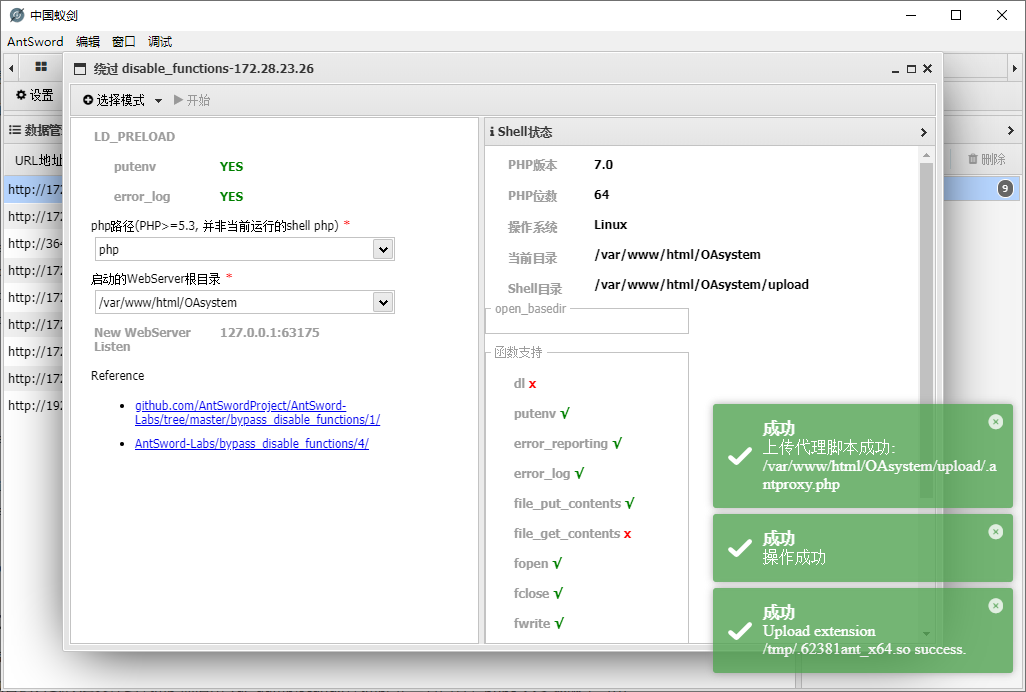Image resolution: width=1026 pixels, height=692 pixels.
Task: Click the 设置 settings gear button
Action: [34, 96]
